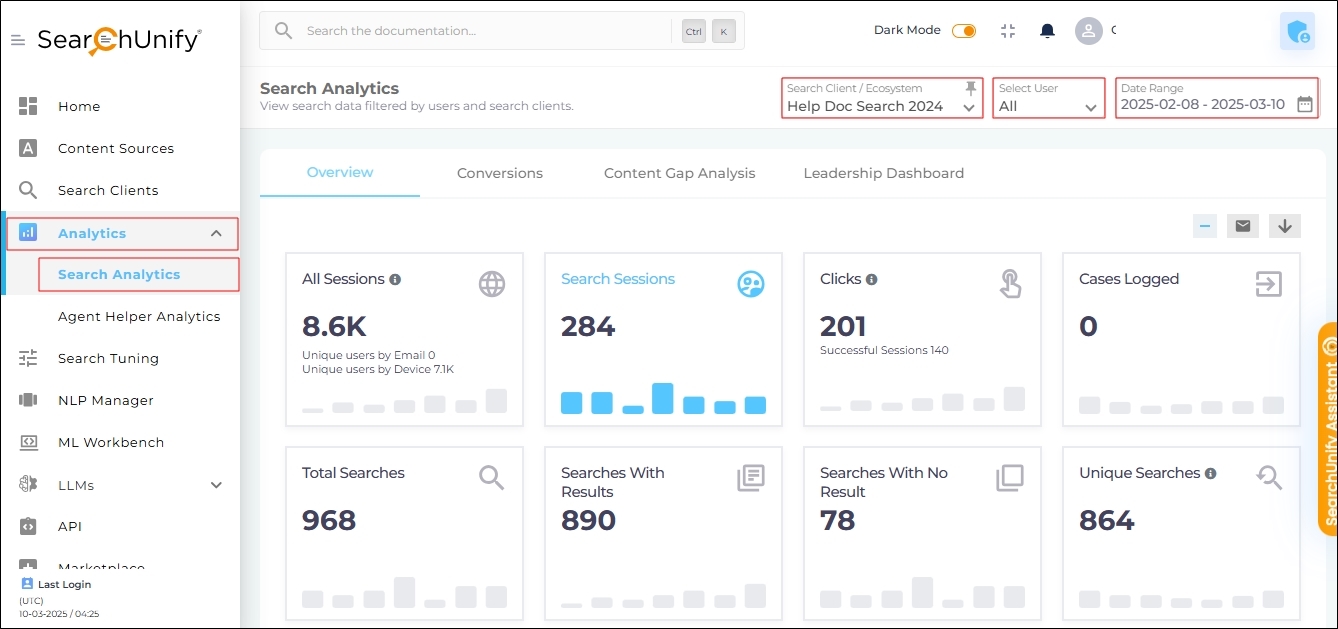
Task: Click the fullscreen collapse icon
Action: pos(1008,31)
